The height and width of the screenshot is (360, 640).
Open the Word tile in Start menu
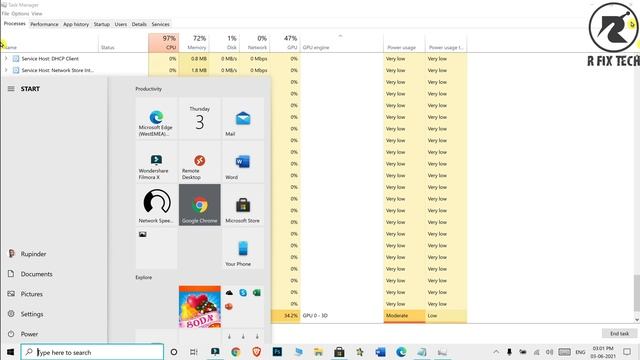[x=243, y=162]
